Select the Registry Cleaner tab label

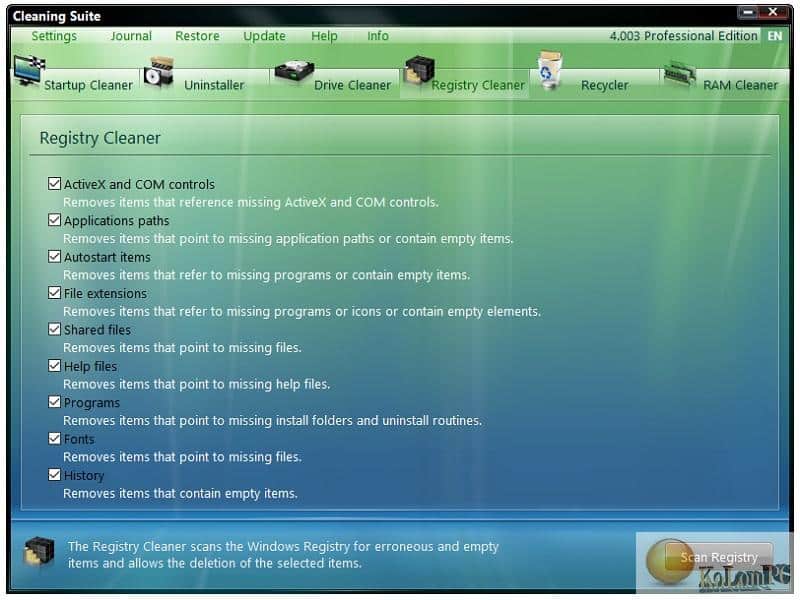478,85
